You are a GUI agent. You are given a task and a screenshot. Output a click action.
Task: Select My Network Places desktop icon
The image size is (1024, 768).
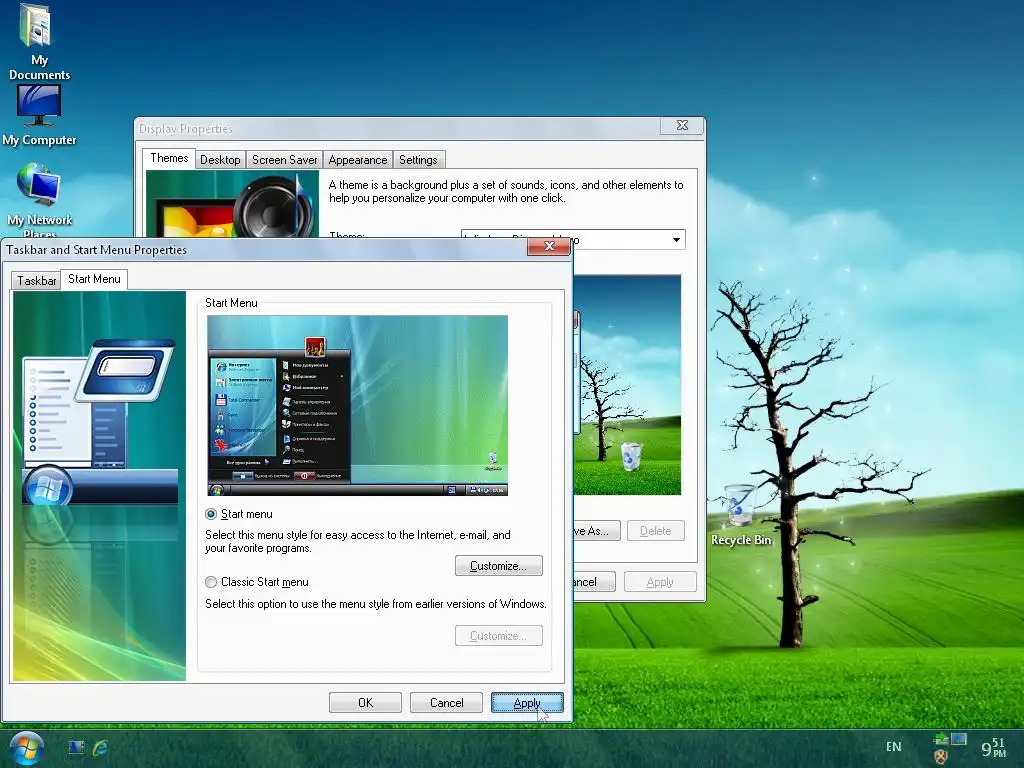39,200
